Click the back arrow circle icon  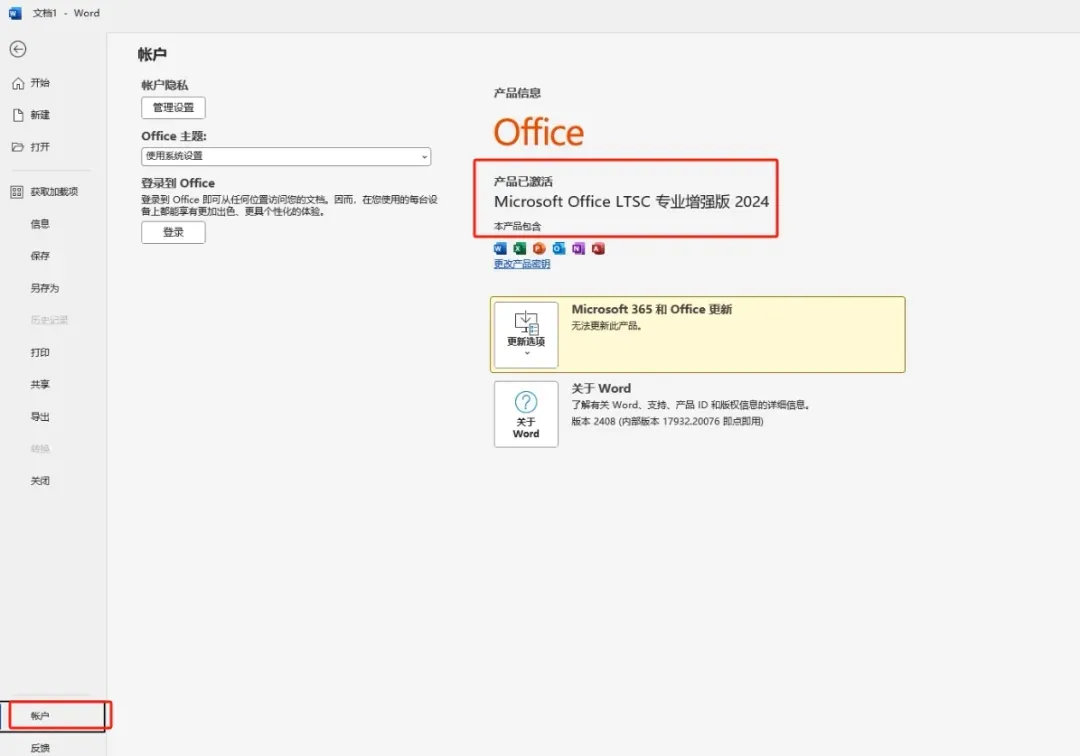click(x=18, y=49)
